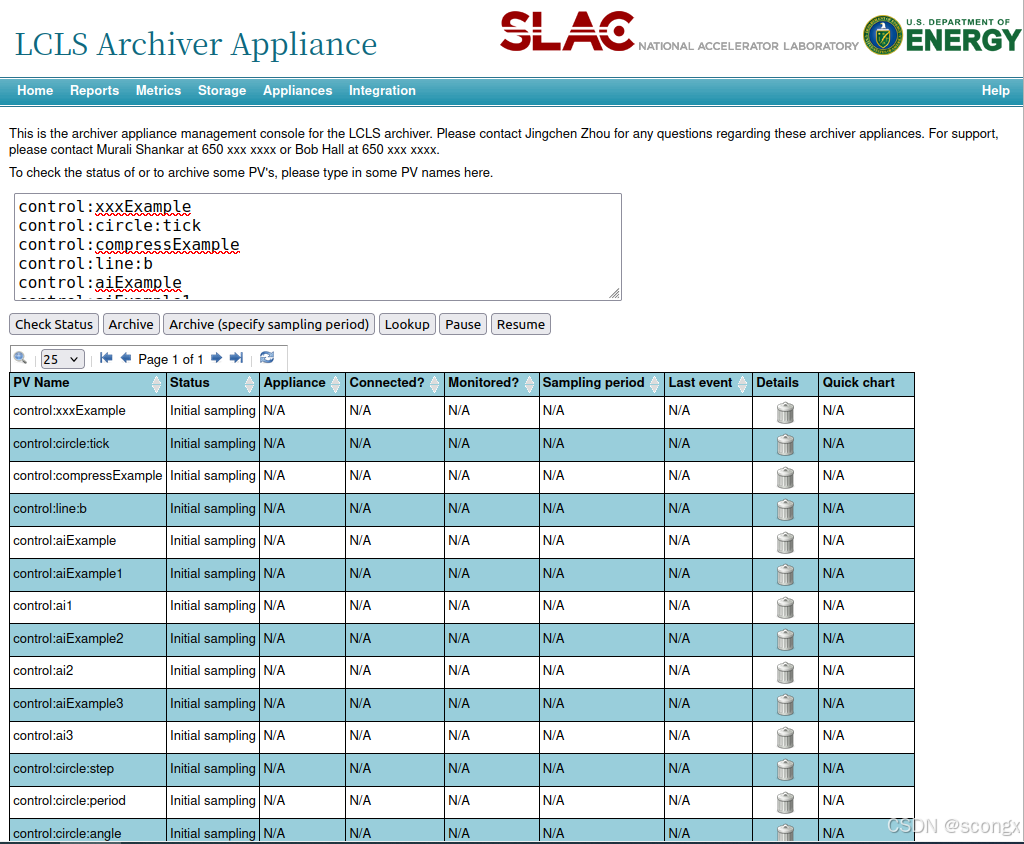Refresh the PV table with the refresh icon
Image resolution: width=1024 pixels, height=844 pixels.
[266, 357]
